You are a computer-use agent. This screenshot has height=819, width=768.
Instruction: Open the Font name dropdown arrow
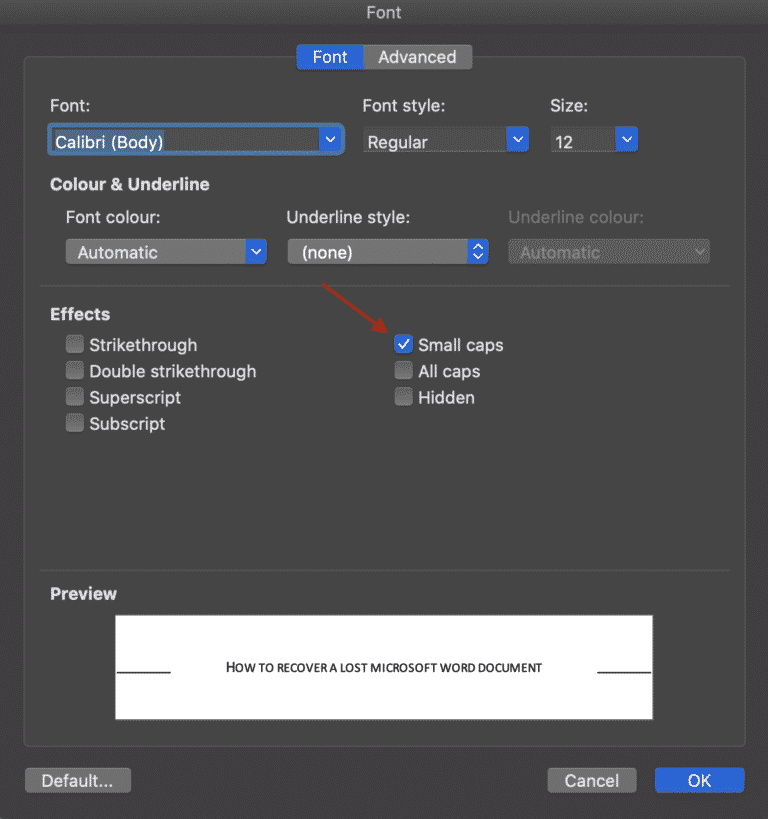click(x=330, y=139)
